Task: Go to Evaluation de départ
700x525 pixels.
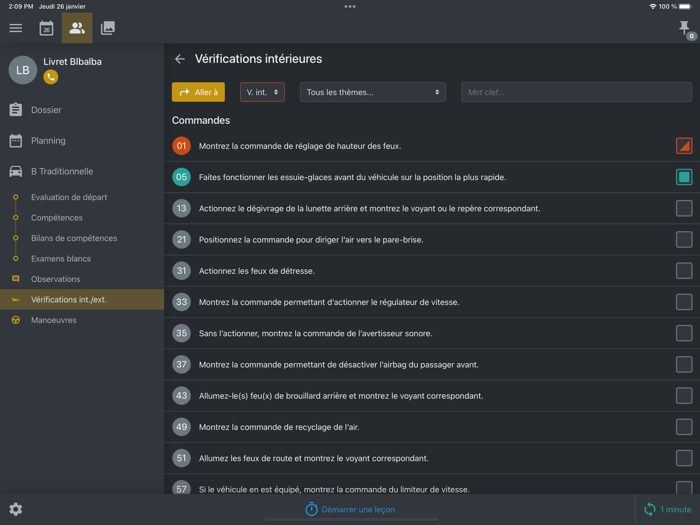Action: [82, 197]
